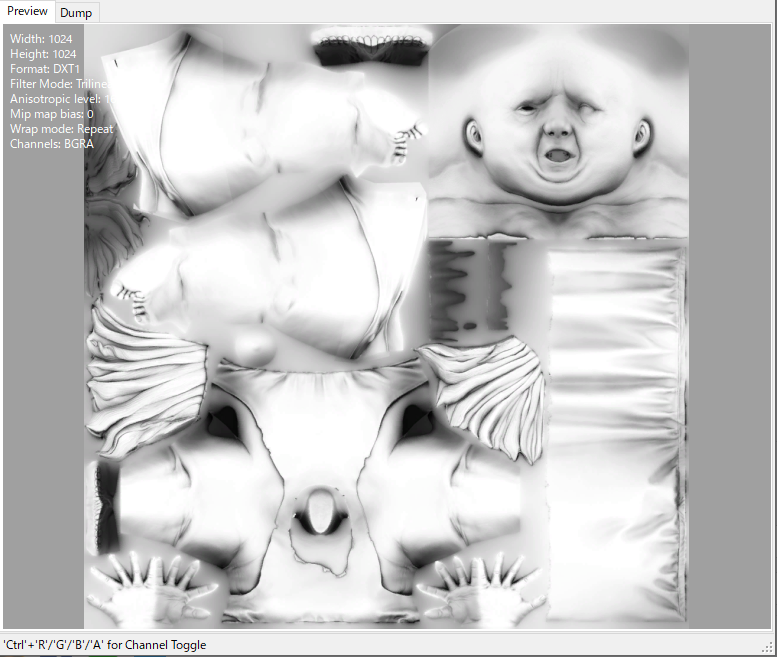Image resolution: width=778 pixels, height=657 pixels.
Task: Switch to the Dump tab
Action: pos(76,12)
